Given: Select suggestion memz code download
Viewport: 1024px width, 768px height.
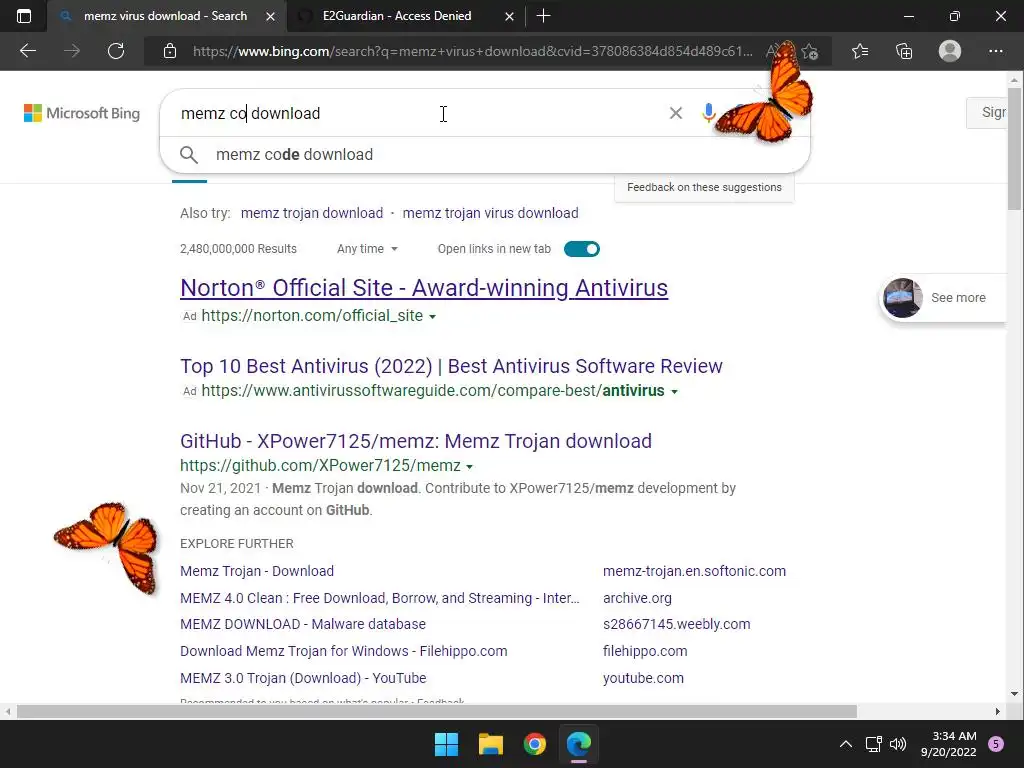Looking at the screenshot, I should point(485,155).
